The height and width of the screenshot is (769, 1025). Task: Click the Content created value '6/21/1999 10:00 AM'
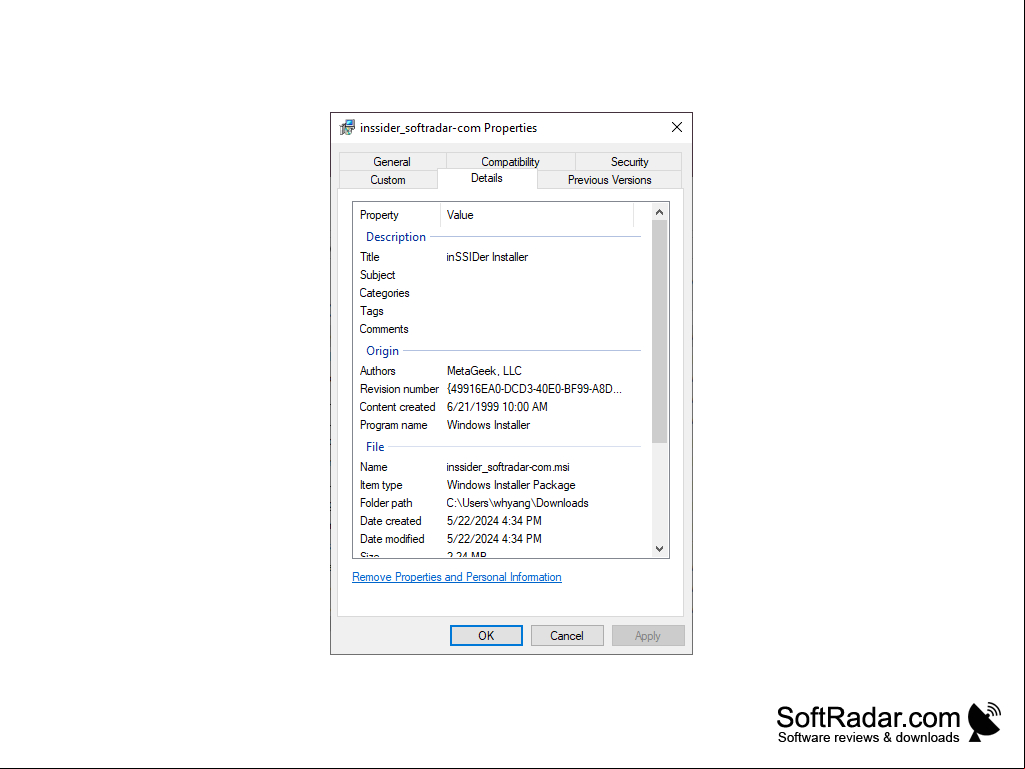coord(497,407)
